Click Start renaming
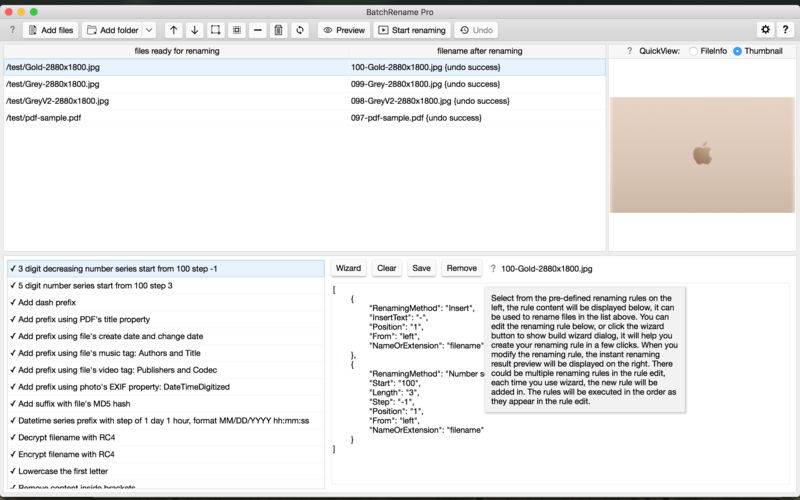Image resolution: width=800 pixels, height=500 pixels. tap(412, 30)
